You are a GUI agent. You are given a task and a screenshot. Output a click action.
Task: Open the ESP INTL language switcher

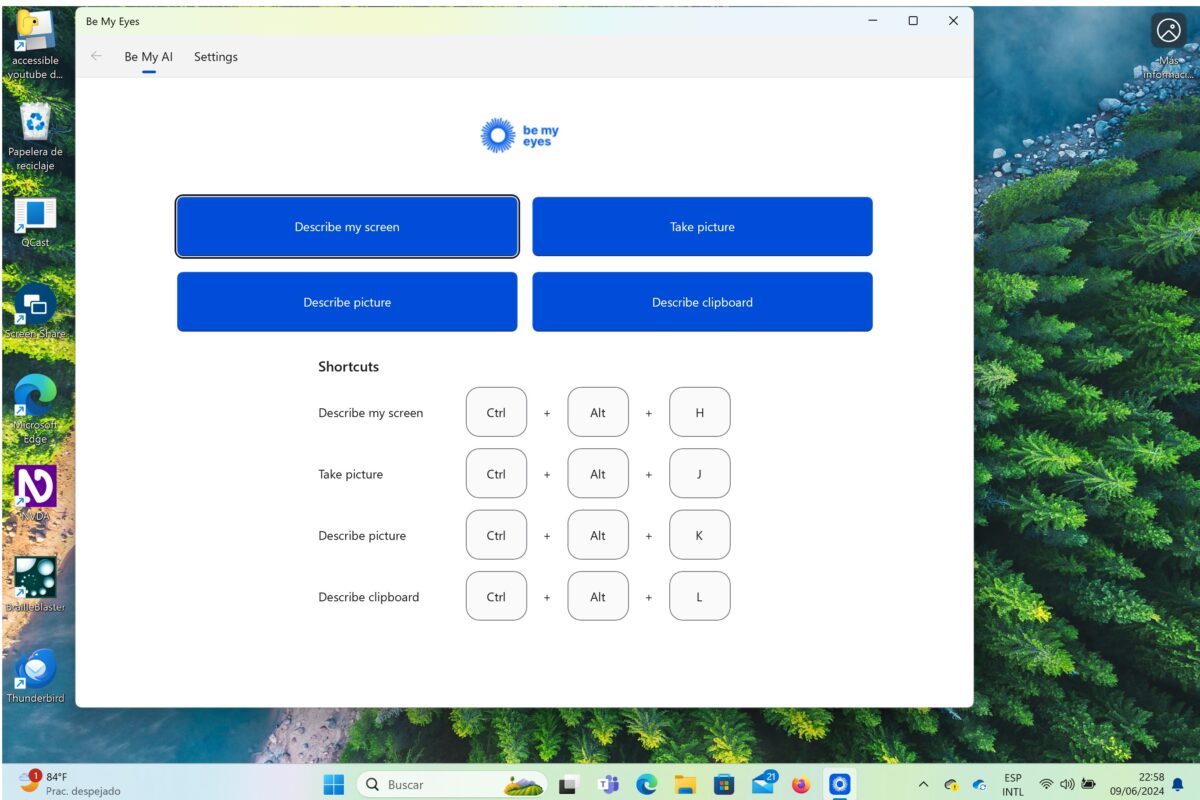tap(1013, 784)
